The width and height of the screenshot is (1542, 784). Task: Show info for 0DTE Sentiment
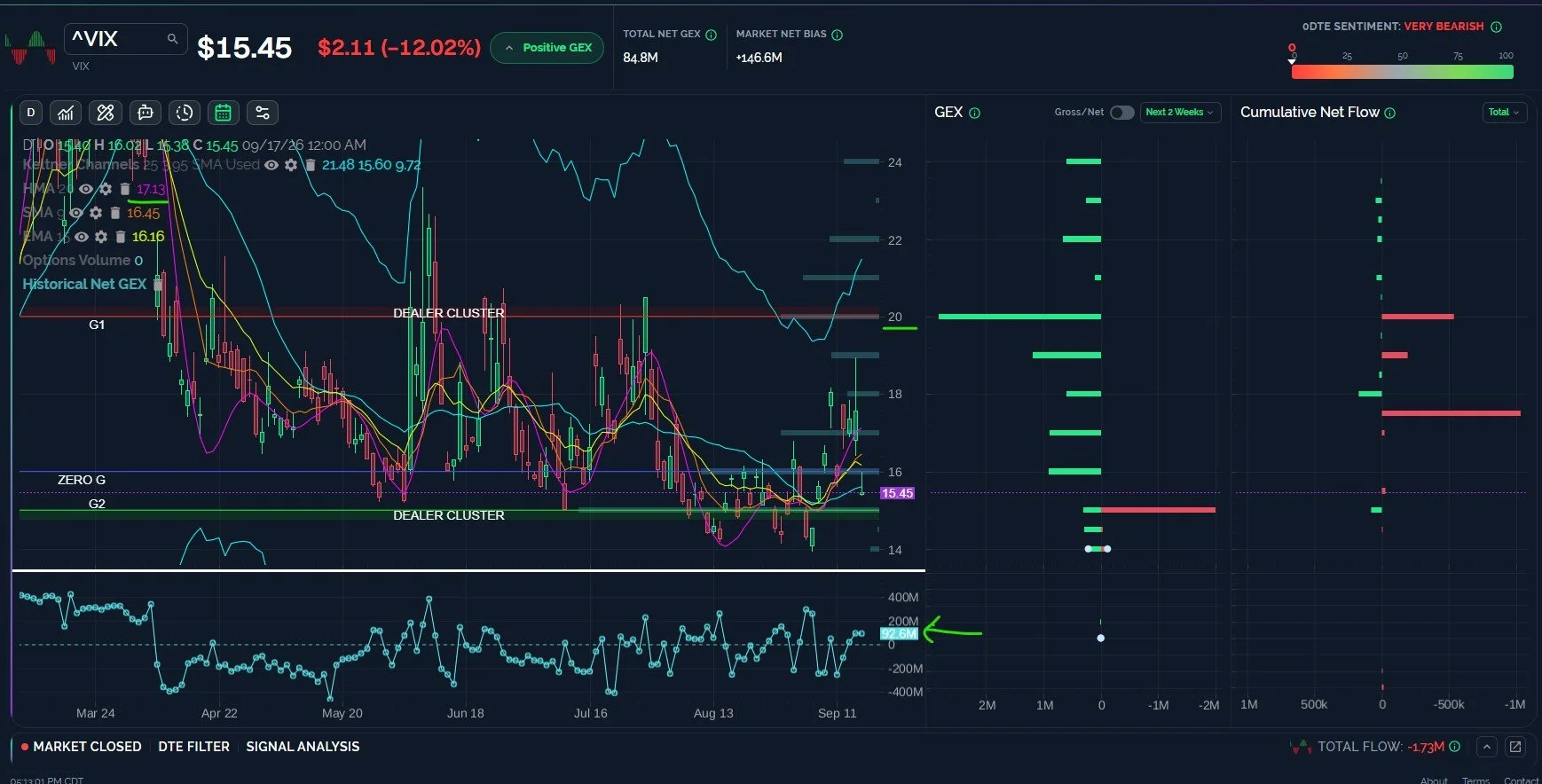click(1496, 27)
